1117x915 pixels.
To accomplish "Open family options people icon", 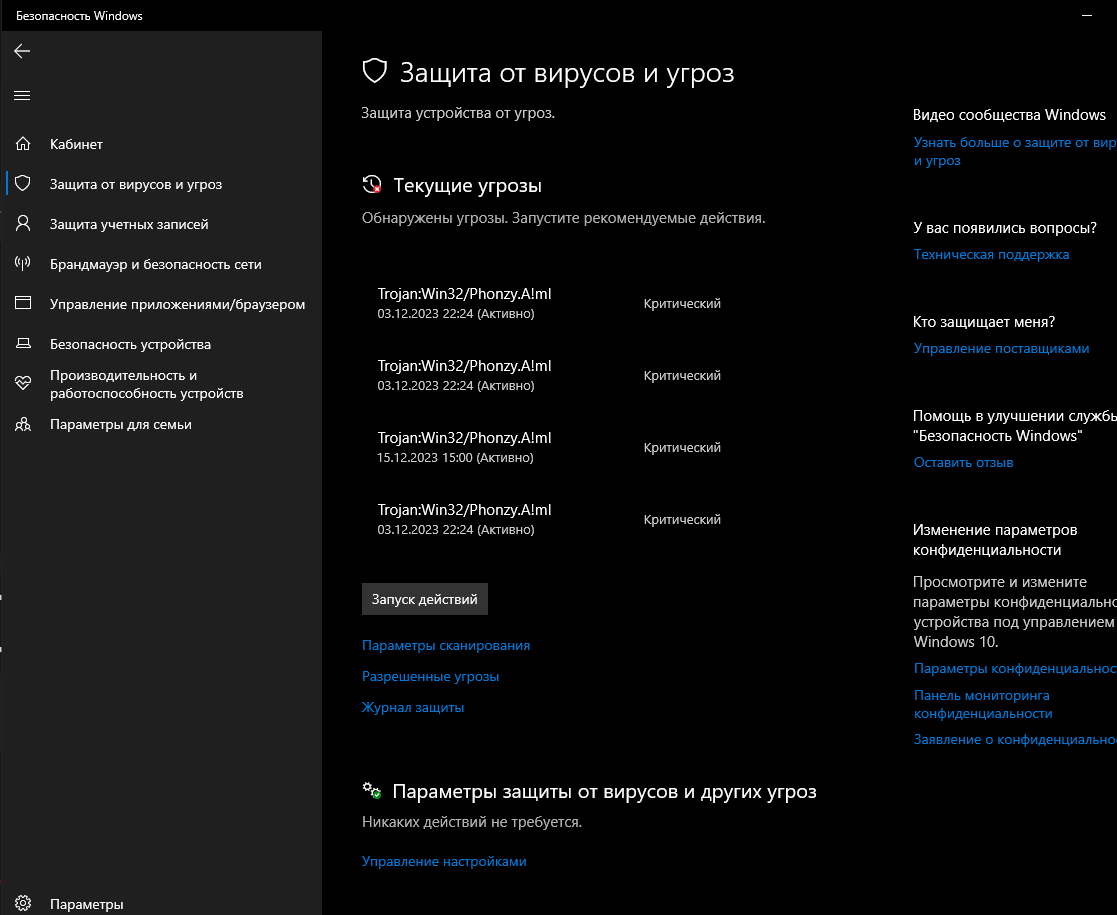I will [x=23, y=424].
